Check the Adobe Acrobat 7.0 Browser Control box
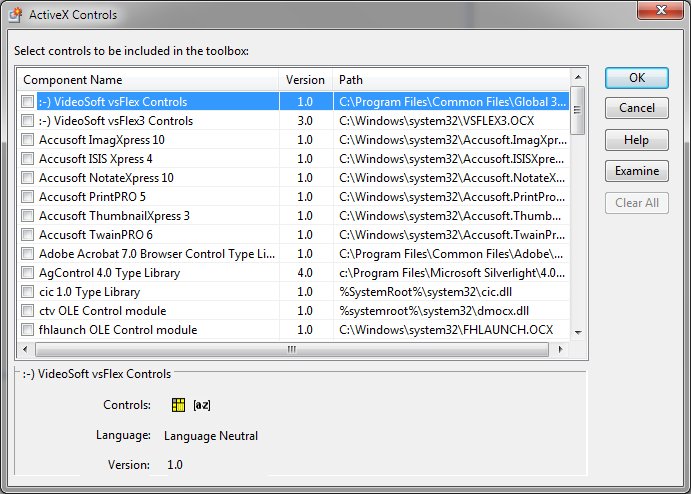The image size is (691, 494). pyautogui.click(x=28, y=254)
